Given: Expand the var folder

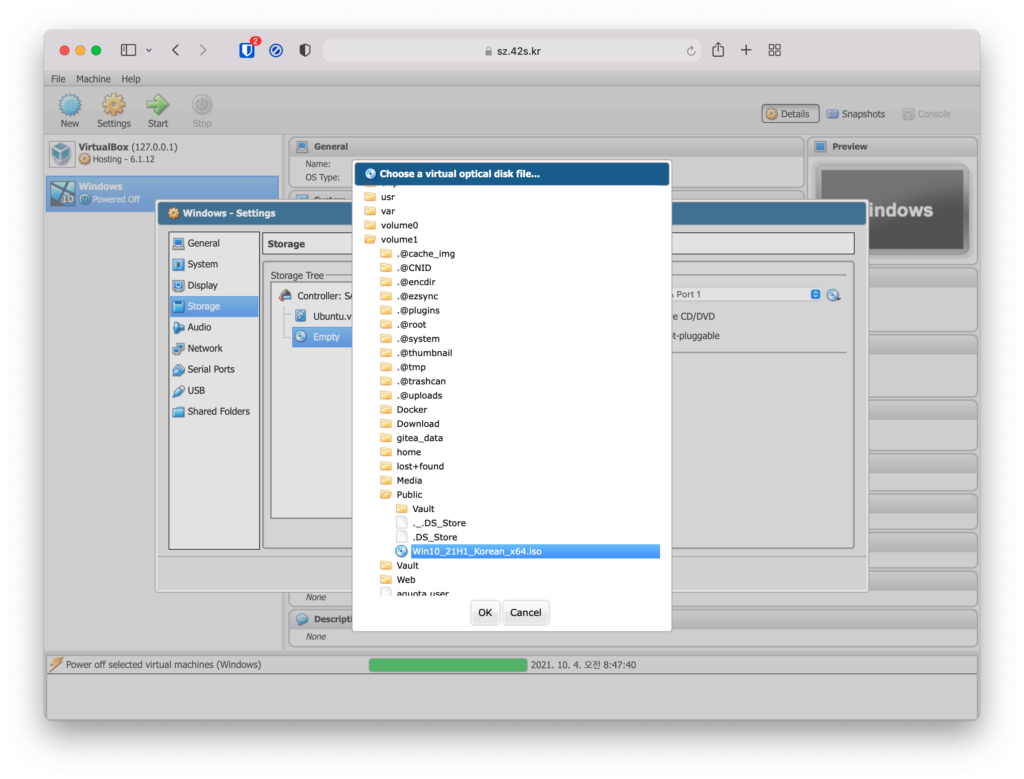Looking at the screenshot, I should [x=370, y=211].
